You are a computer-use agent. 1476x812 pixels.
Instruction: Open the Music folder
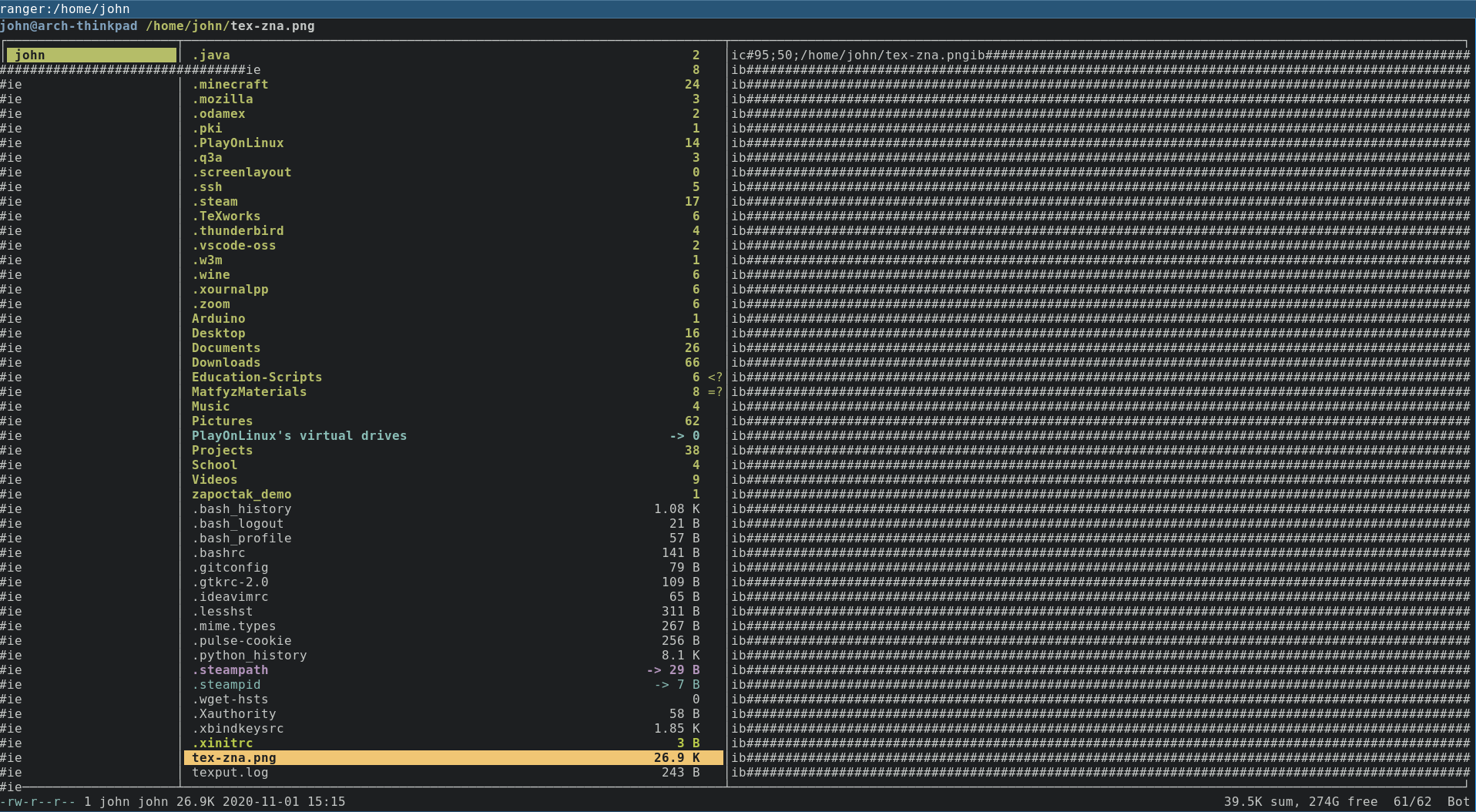[x=453, y=406]
